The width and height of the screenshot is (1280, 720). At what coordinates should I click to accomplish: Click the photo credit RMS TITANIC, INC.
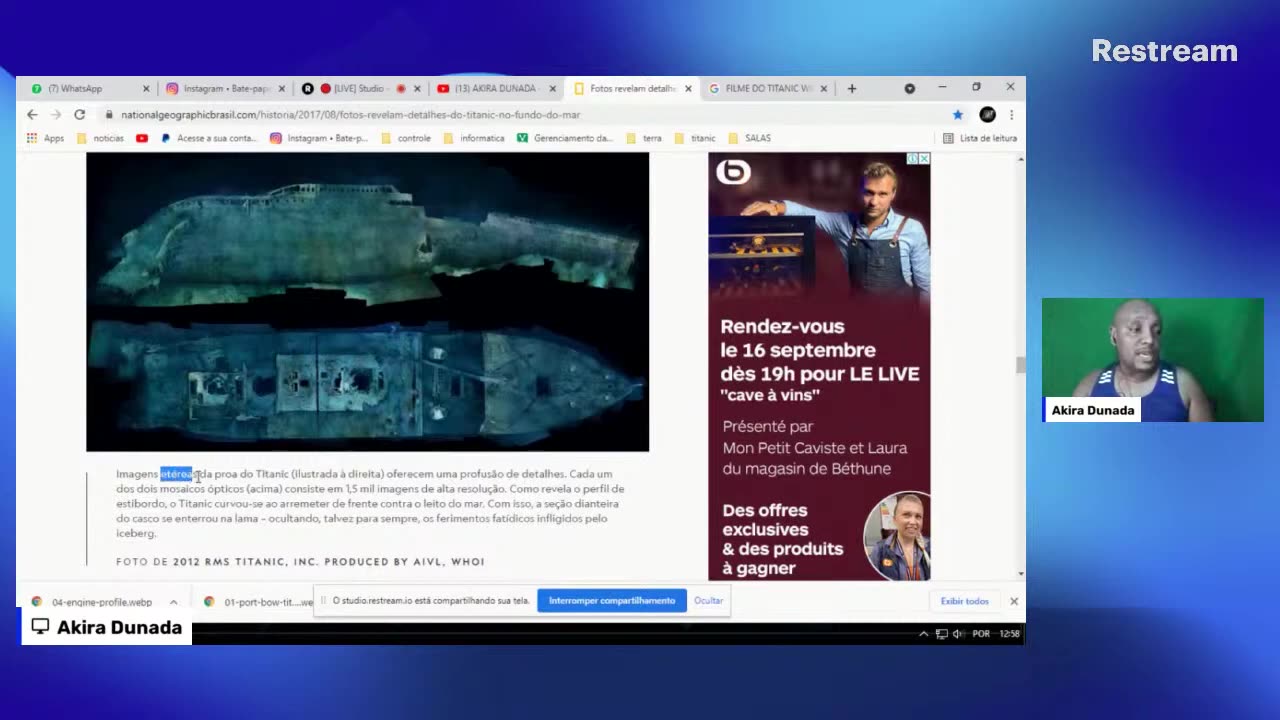click(245, 562)
